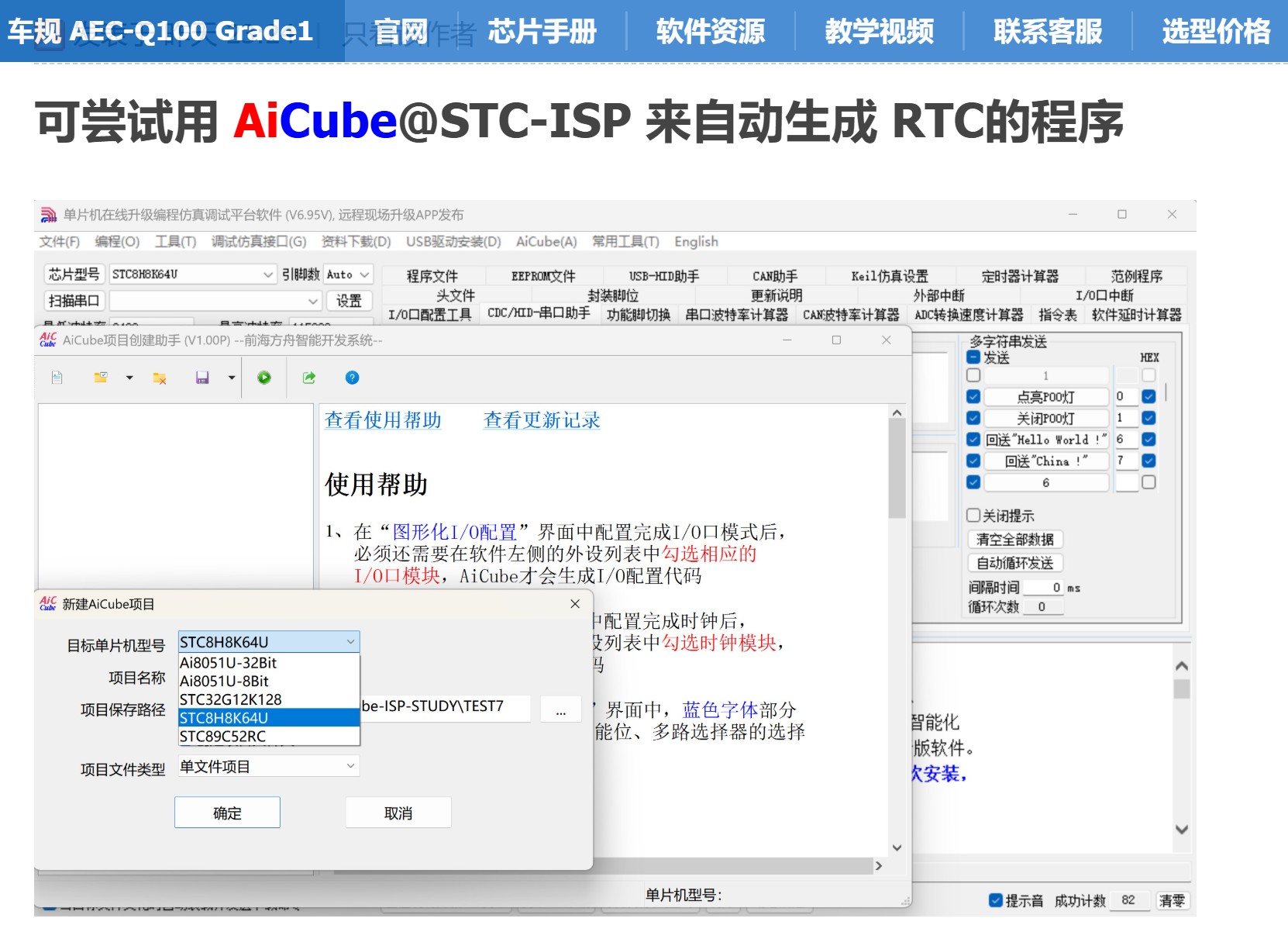Click the green run/generate code icon
The height and width of the screenshot is (932, 1288).
coord(264,378)
